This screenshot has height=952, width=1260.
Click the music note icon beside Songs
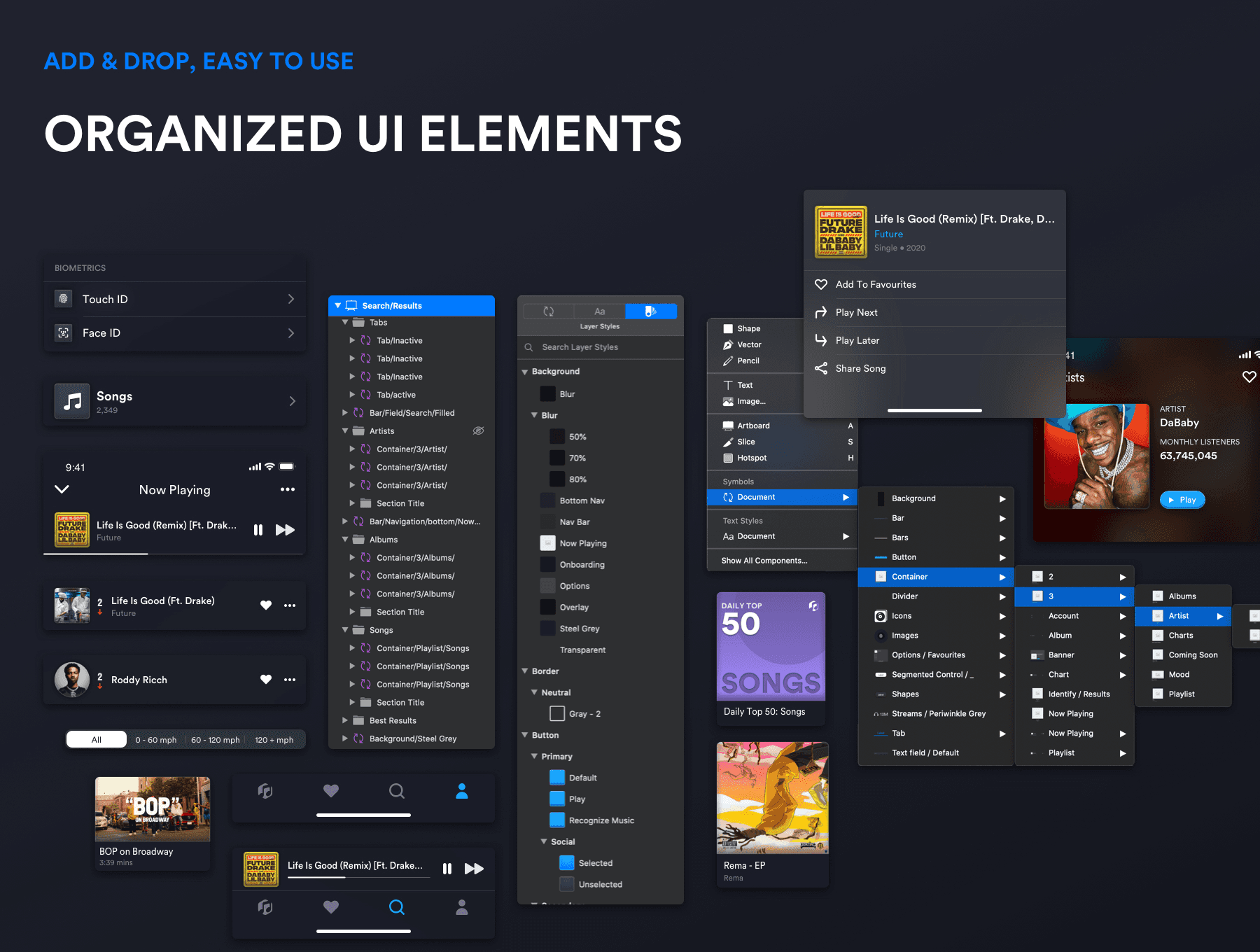(x=72, y=401)
